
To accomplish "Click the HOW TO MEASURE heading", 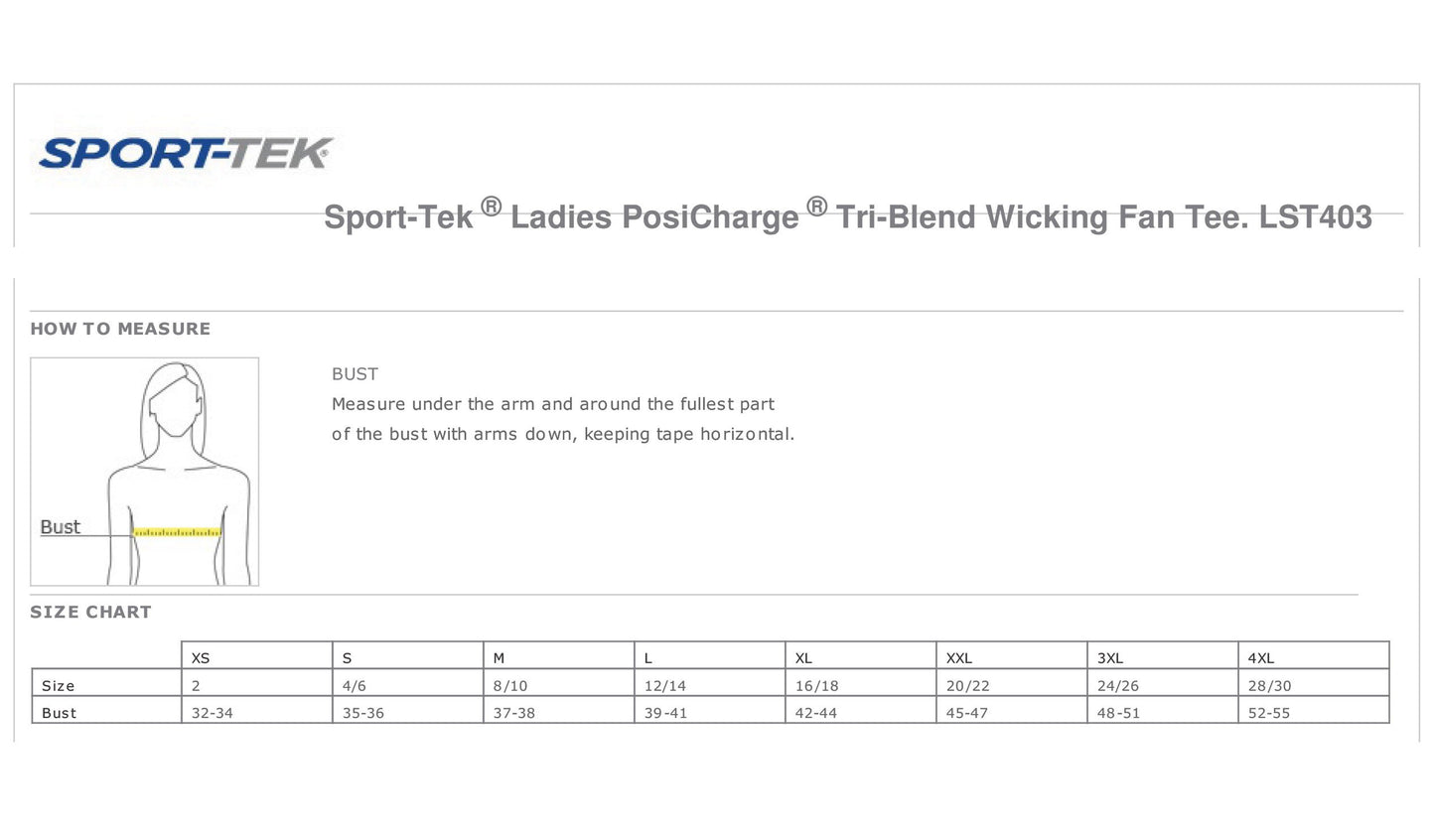I will click(x=120, y=329).
